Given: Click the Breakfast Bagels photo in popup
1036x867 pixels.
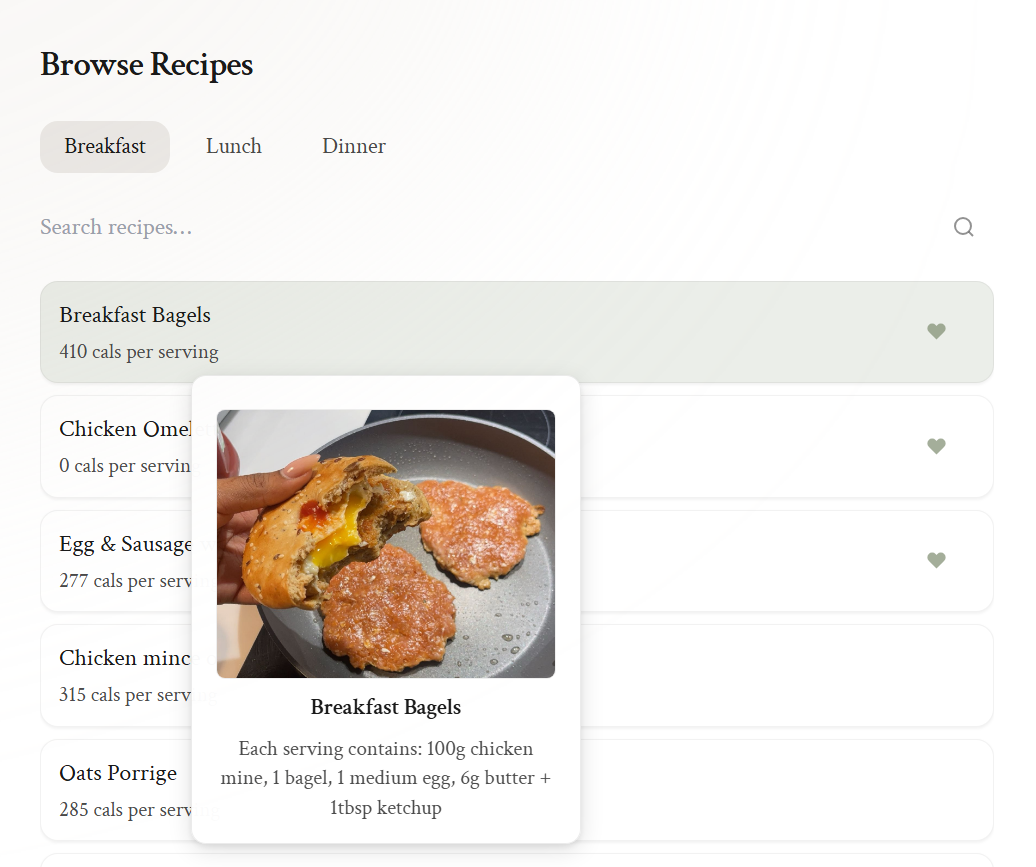Looking at the screenshot, I should click(x=386, y=544).
